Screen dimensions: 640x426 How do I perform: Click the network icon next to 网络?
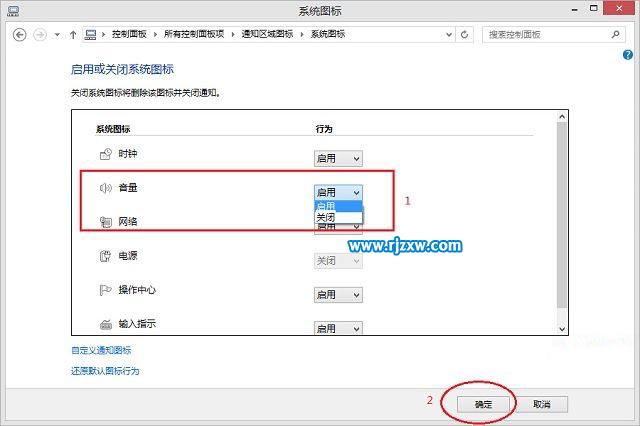[x=106, y=222]
